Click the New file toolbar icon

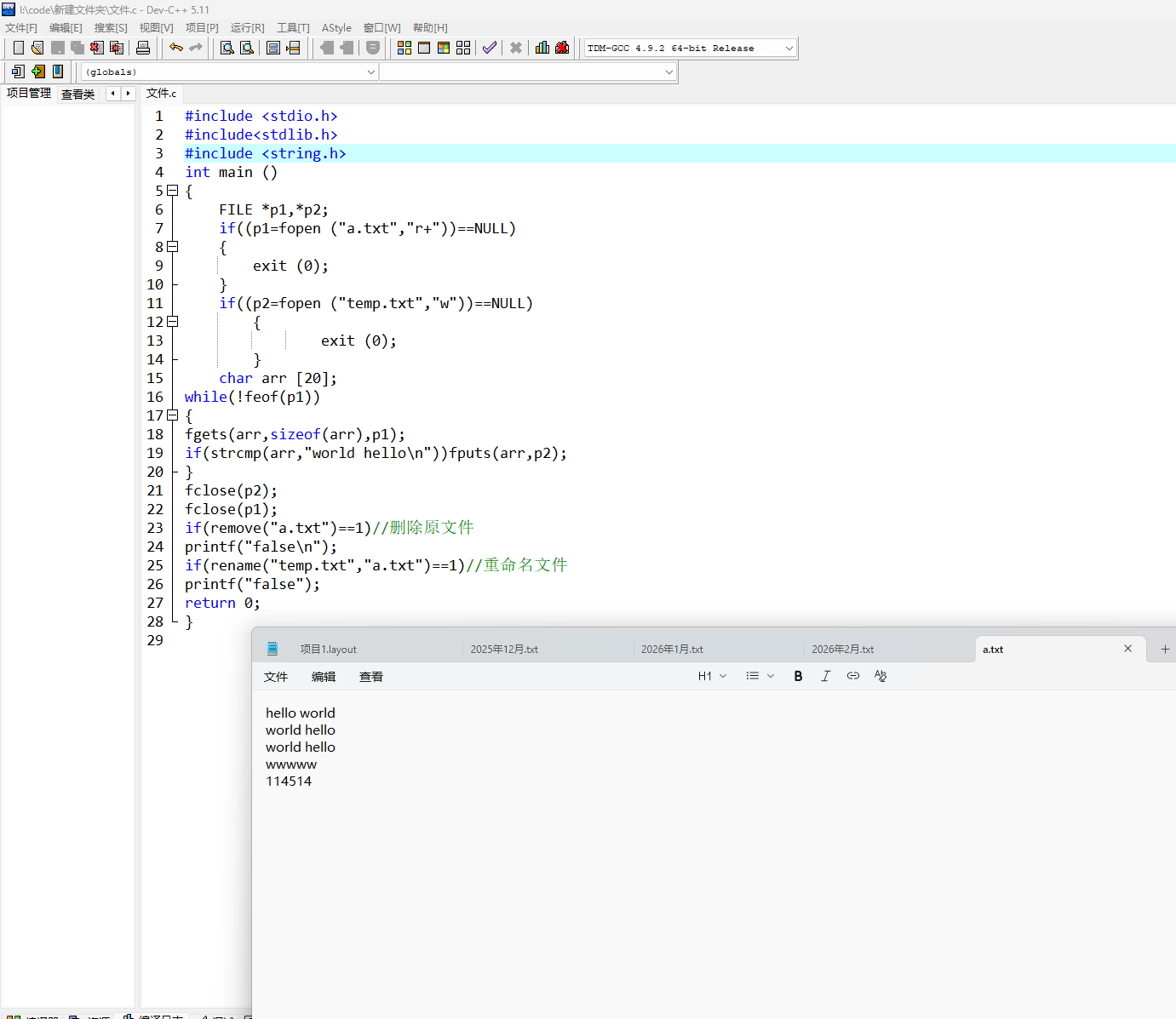[x=18, y=48]
